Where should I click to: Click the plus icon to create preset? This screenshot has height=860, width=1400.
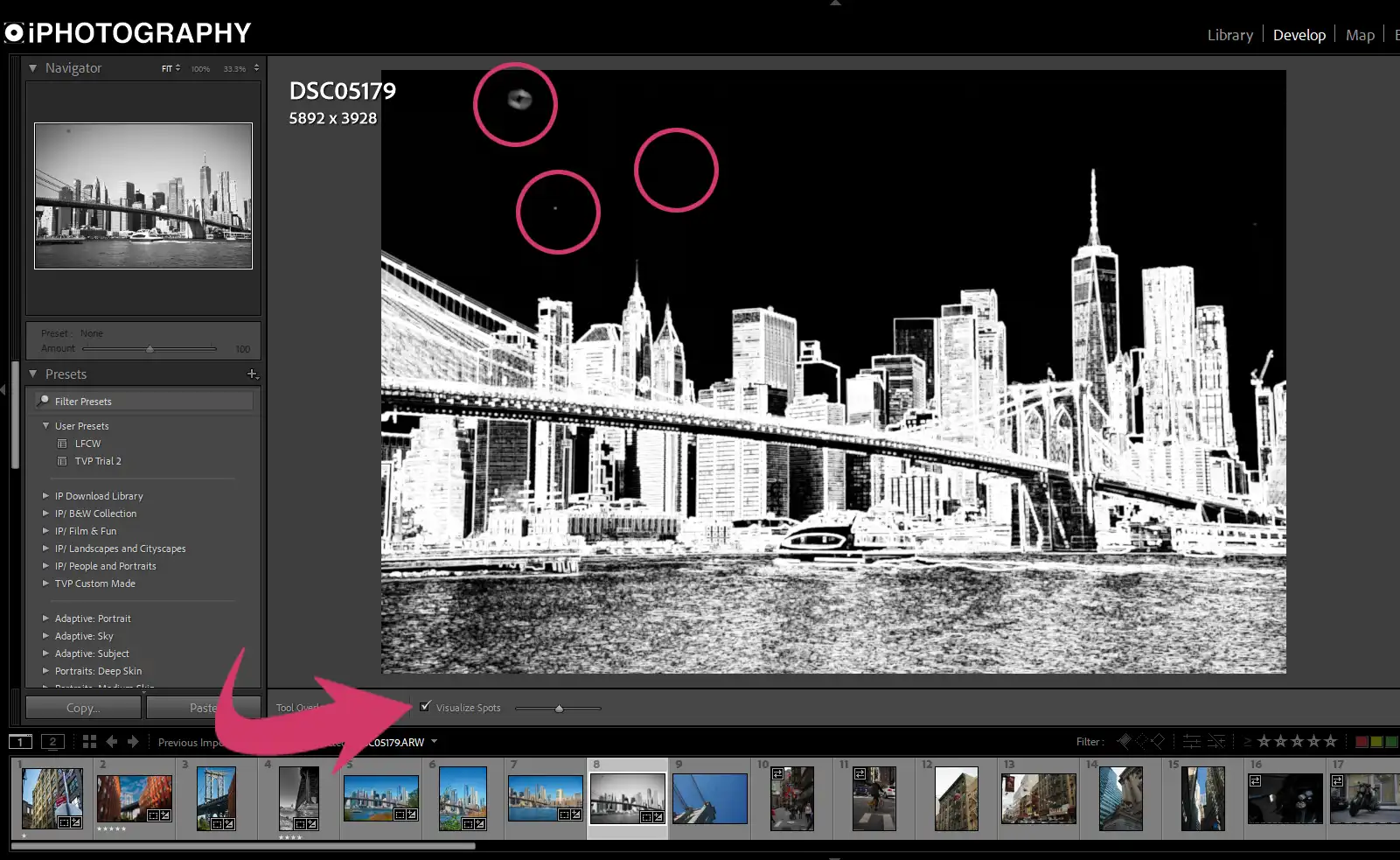pos(252,374)
